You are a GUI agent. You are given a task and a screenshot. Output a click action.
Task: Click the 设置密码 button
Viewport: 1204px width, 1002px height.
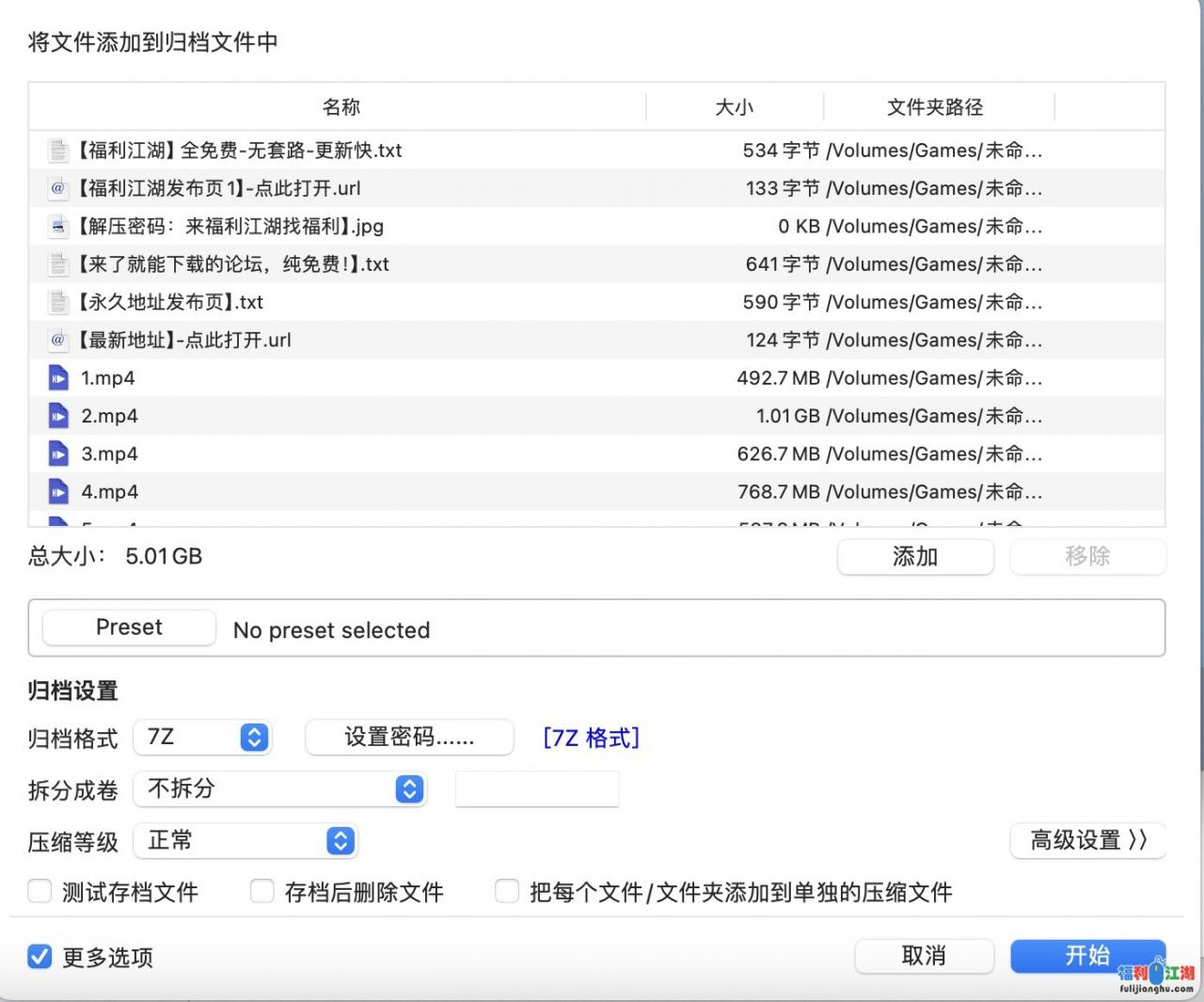[409, 738]
